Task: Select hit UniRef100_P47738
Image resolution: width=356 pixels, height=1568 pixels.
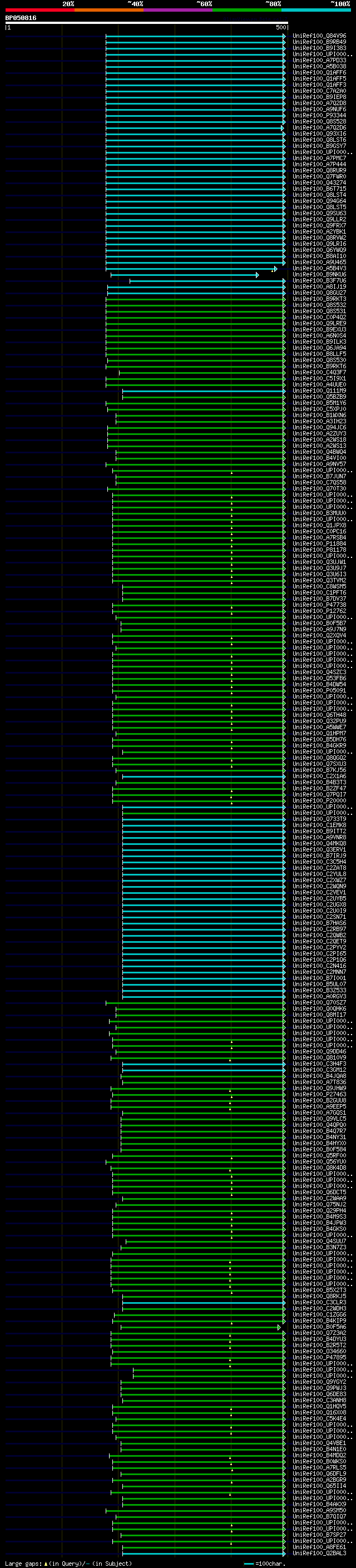Action: click(319, 606)
